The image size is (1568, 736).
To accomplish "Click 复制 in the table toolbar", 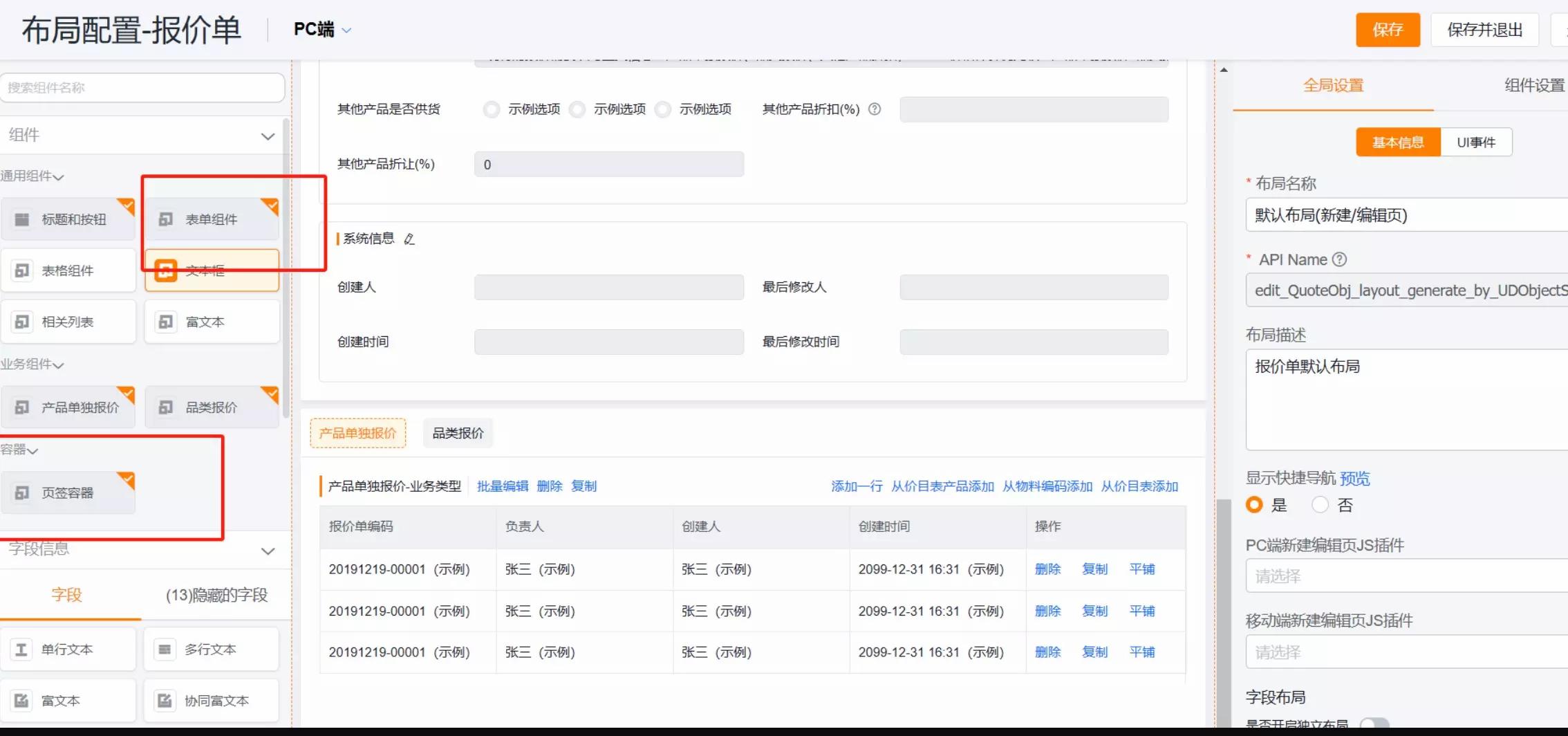I will [x=584, y=486].
